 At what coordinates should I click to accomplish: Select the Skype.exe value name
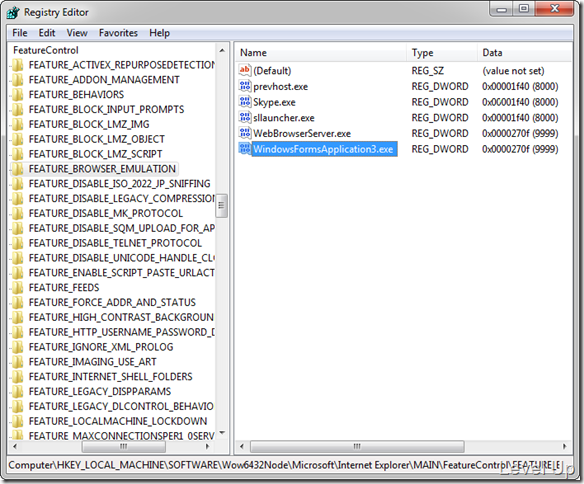click(274, 102)
